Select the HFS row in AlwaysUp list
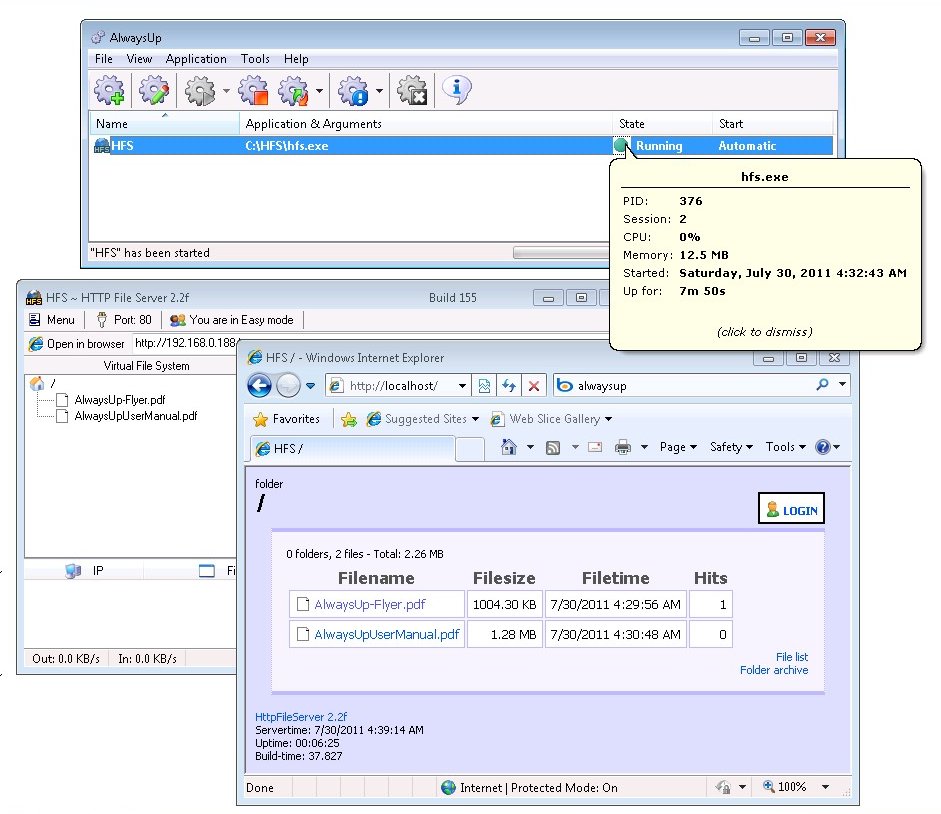This screenshot has width=941, height=814. [x=461, y=146]
